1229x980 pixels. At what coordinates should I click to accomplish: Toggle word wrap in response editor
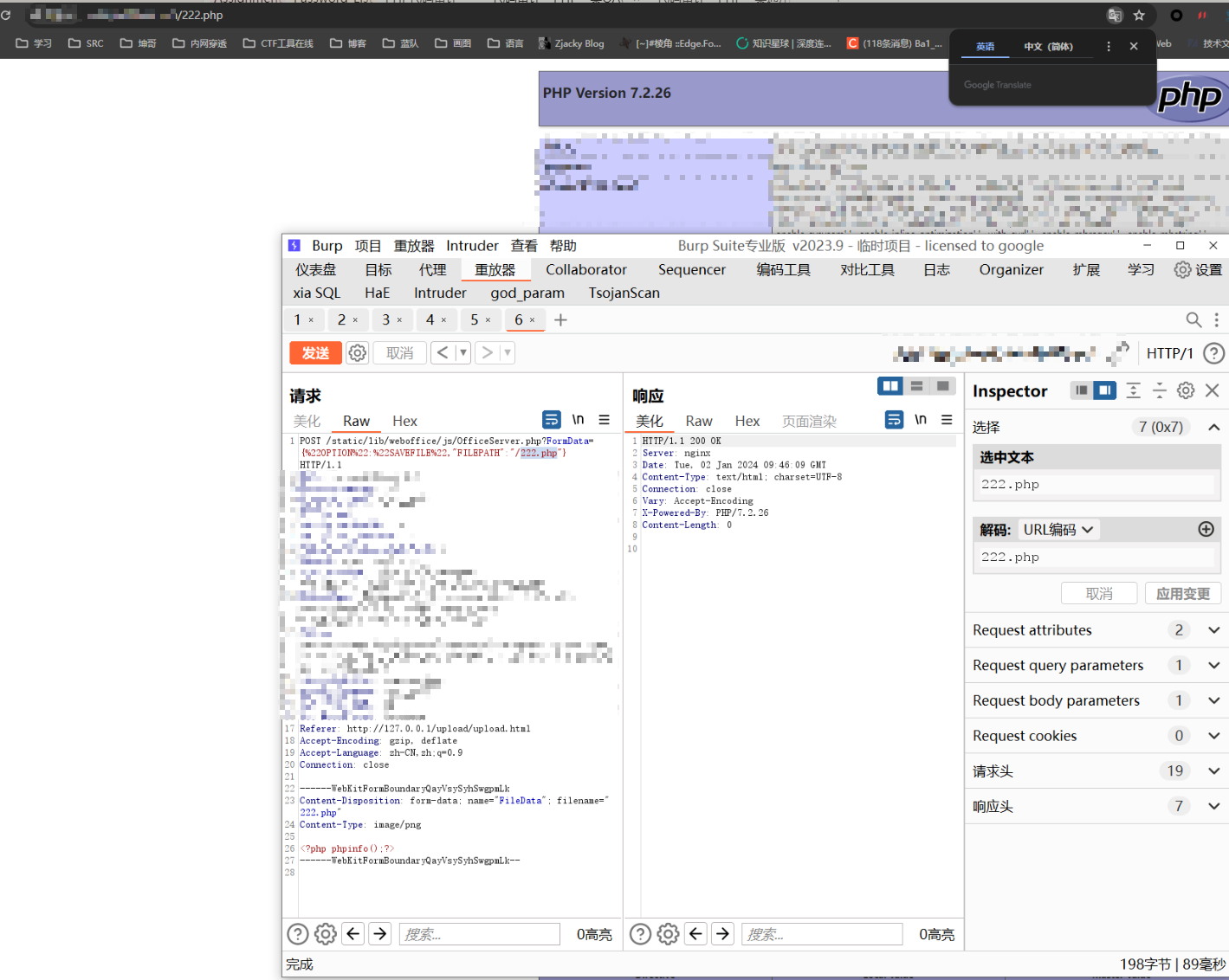click(x=895, y=420)
